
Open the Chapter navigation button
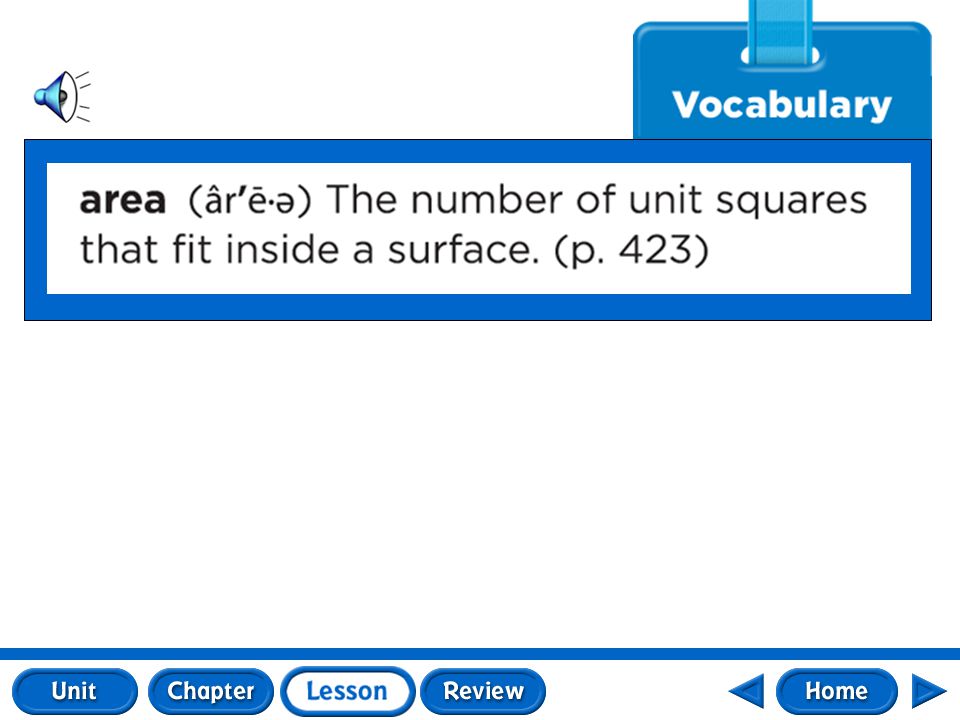pos(211,691)
